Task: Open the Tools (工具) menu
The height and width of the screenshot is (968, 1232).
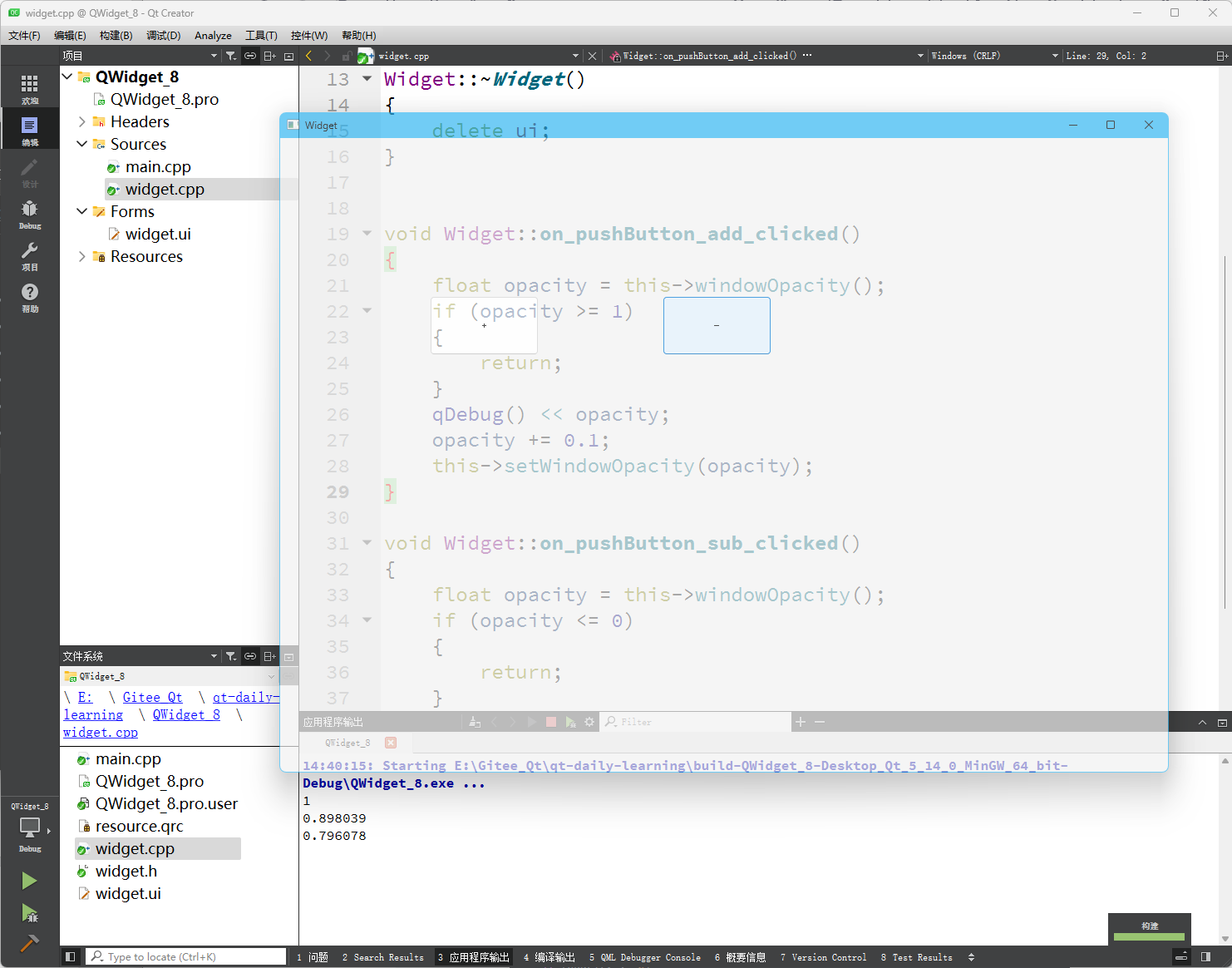Action: [x=261, y=35]
